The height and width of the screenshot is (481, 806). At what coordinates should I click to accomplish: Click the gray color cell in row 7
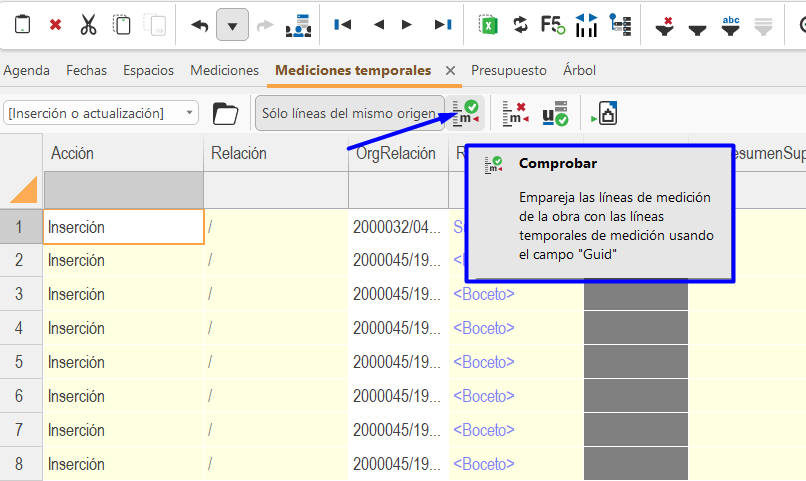pyautogui.click(x=636, y=430)
